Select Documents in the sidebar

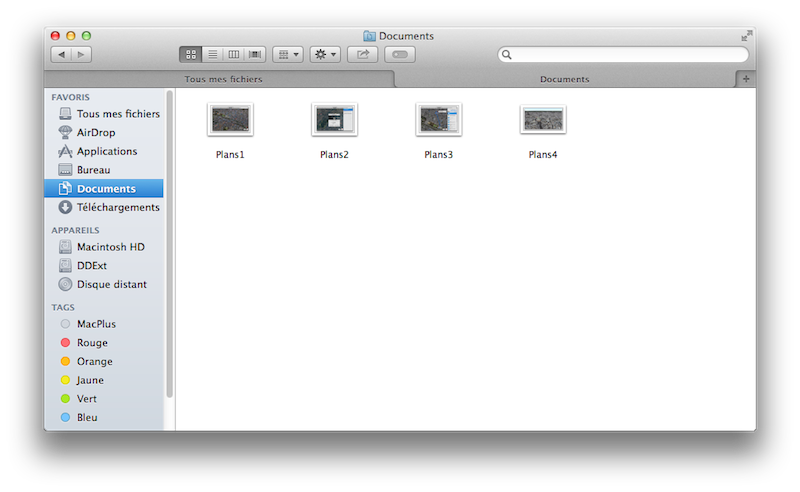[x=104, y=188]
